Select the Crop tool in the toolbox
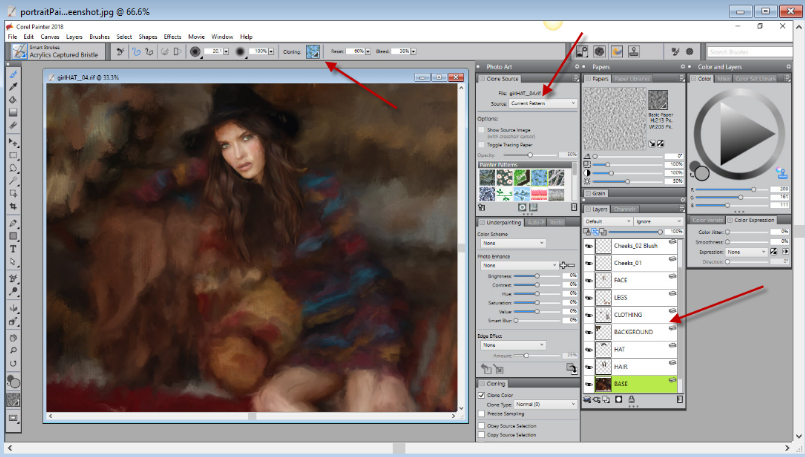The image size is (805, 457). point(13,206)
